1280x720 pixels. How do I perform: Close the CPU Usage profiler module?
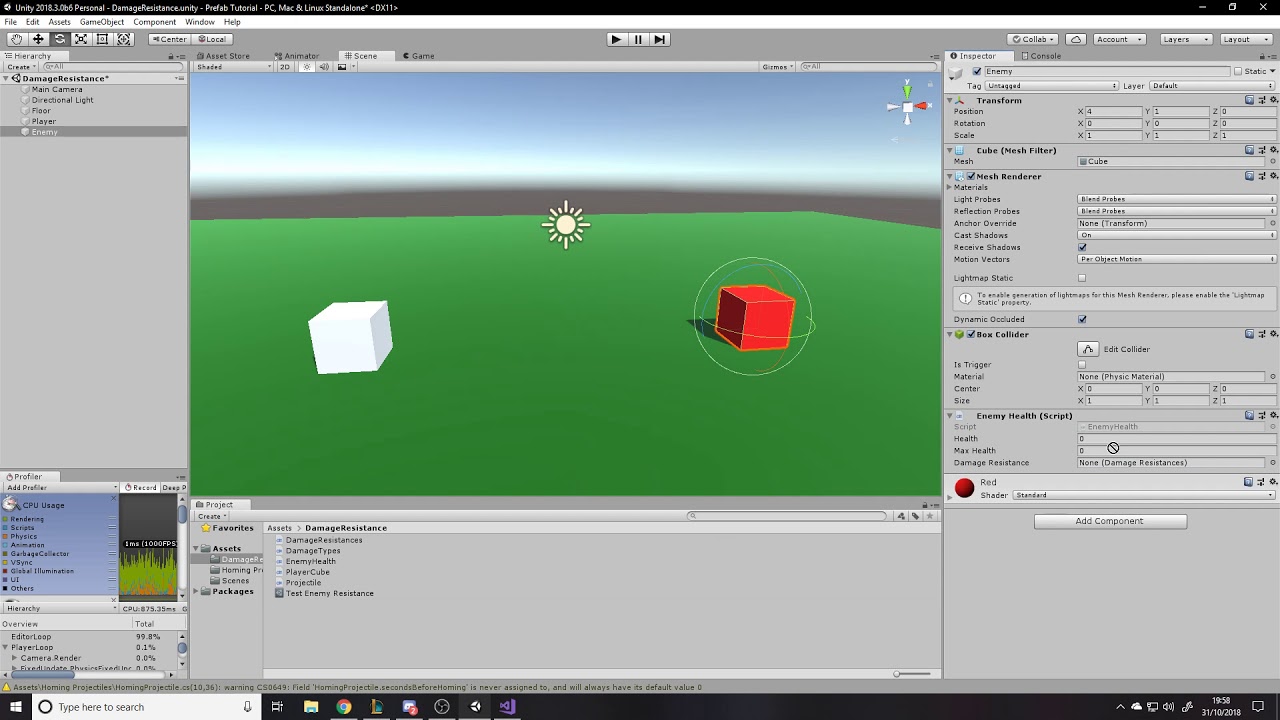pos(112,499)
